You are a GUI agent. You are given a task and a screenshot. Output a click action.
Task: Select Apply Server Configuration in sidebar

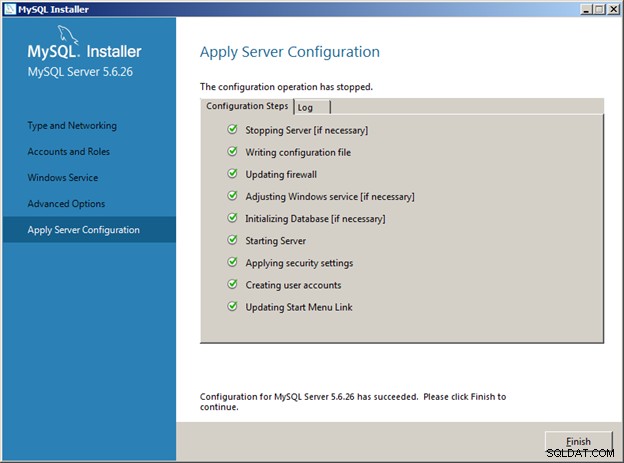[89, 230]
